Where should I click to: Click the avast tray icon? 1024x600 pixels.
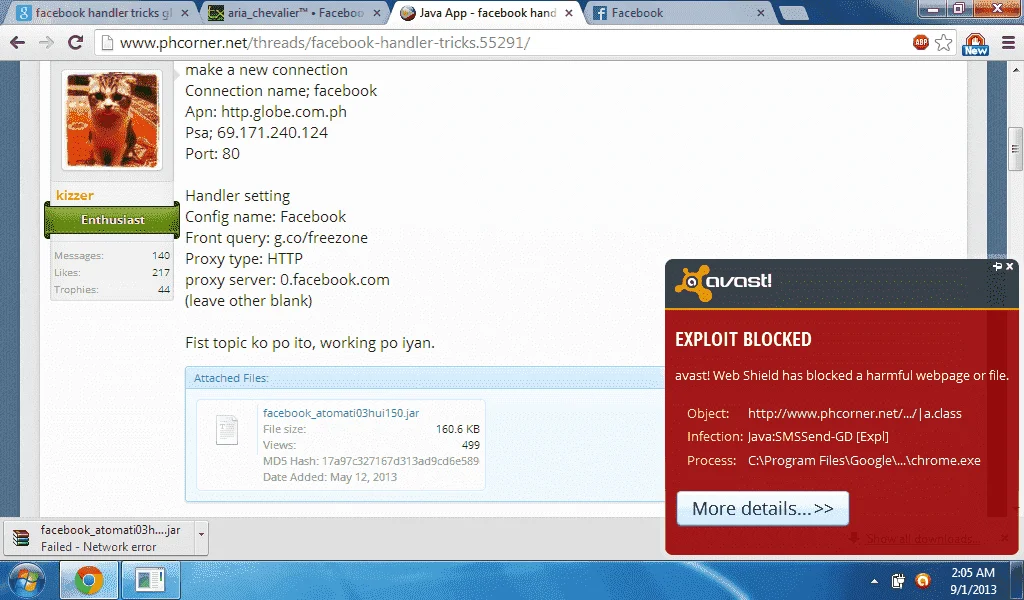click(923, 580)
